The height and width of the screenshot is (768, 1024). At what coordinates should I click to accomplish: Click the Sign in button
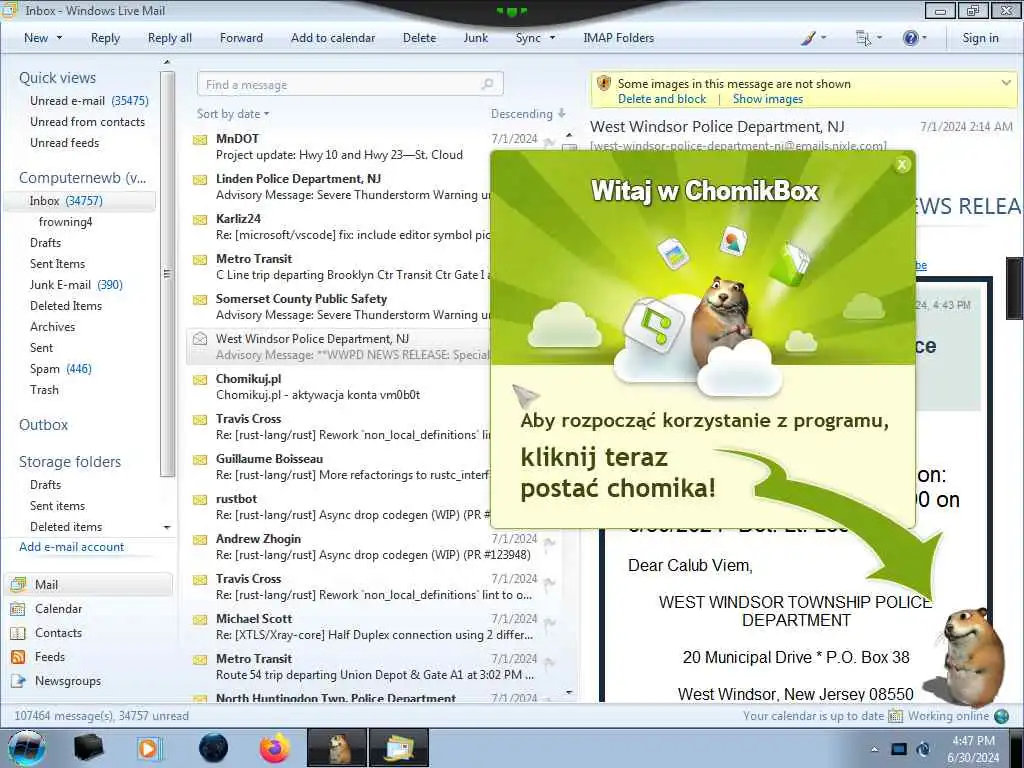pos(980,38)
